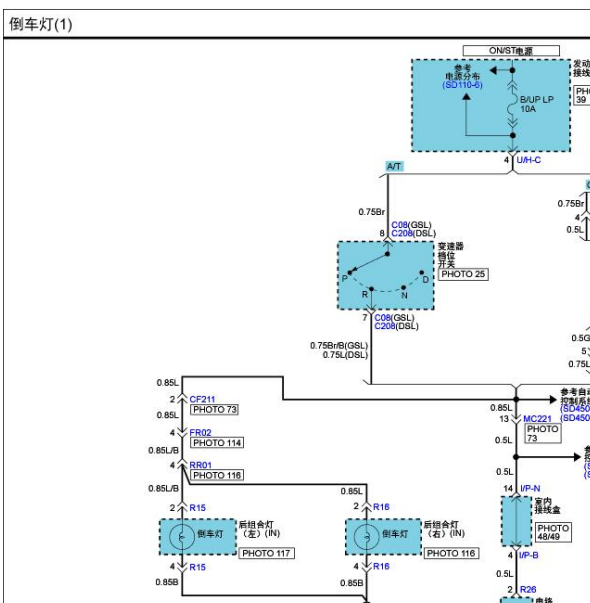Screen dimensions: 590x603
Task: Open the RR01 connector link
Action: click(200, 465)
